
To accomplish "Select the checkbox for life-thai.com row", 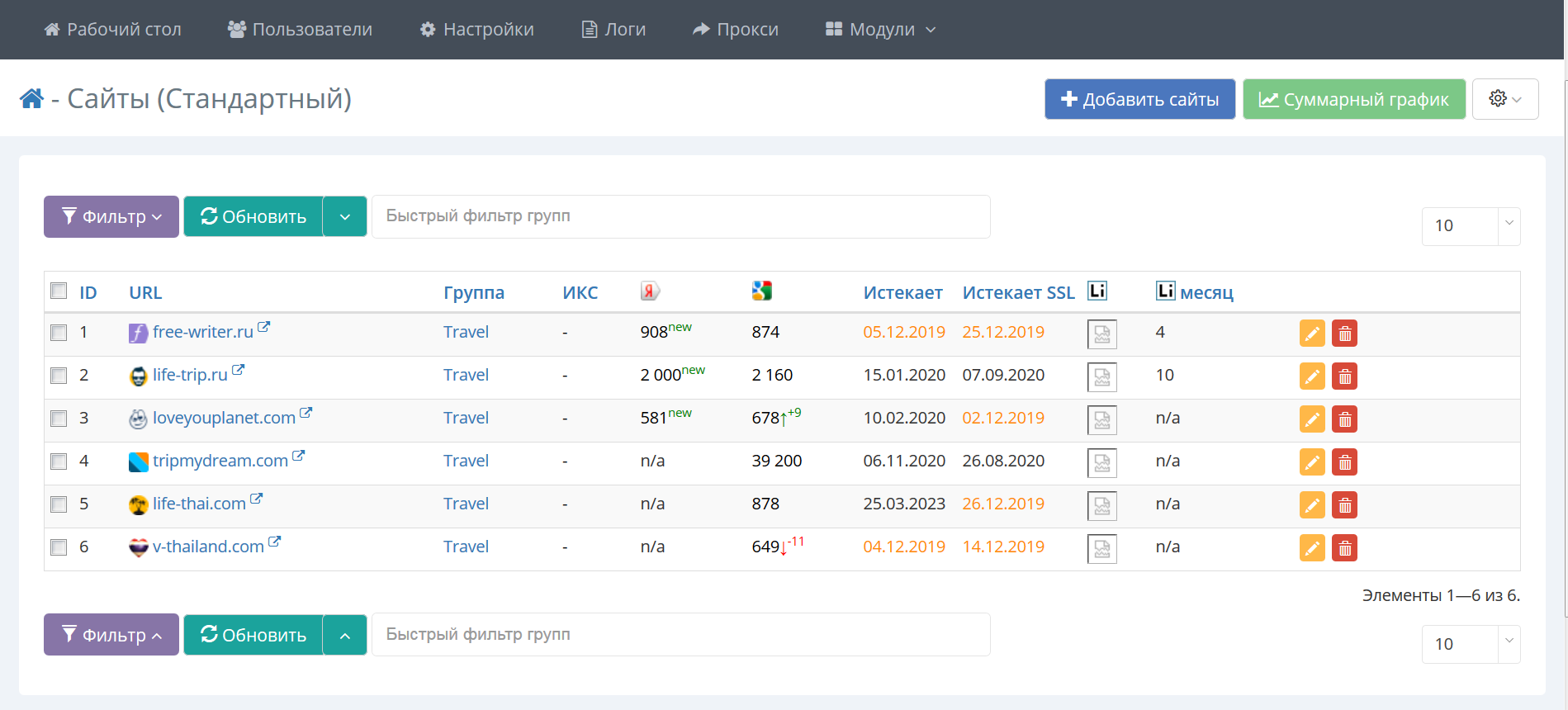I will point(59,504).
